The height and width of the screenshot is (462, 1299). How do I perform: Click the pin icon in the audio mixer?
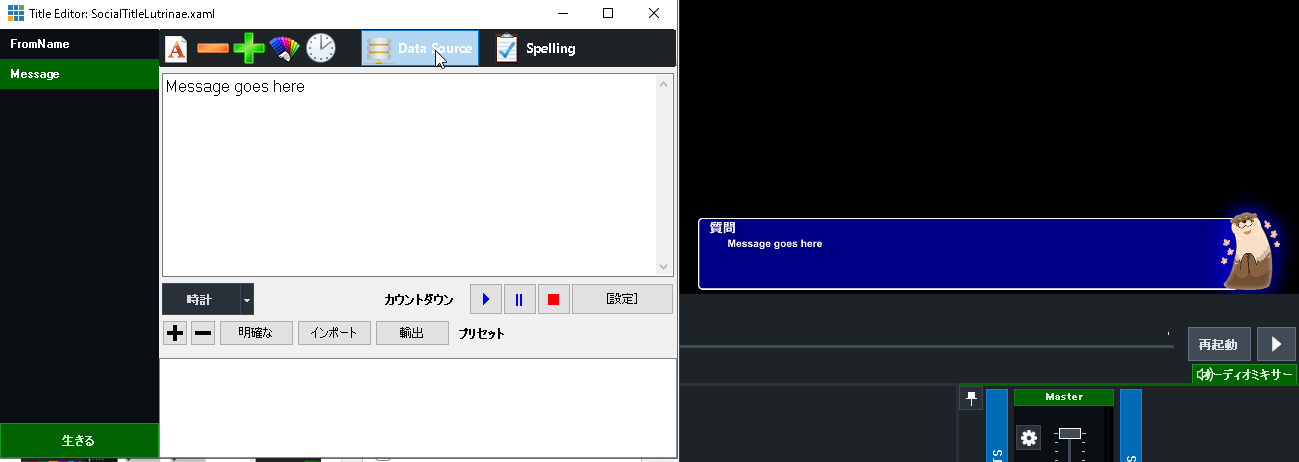(x=971, y=399)
